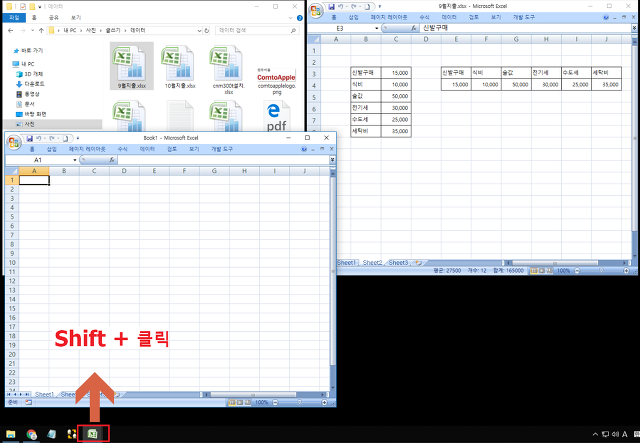The image size is (640, 443).
Task: Expand the File Explorer ribbon chevron
Action: click(290, 18)
